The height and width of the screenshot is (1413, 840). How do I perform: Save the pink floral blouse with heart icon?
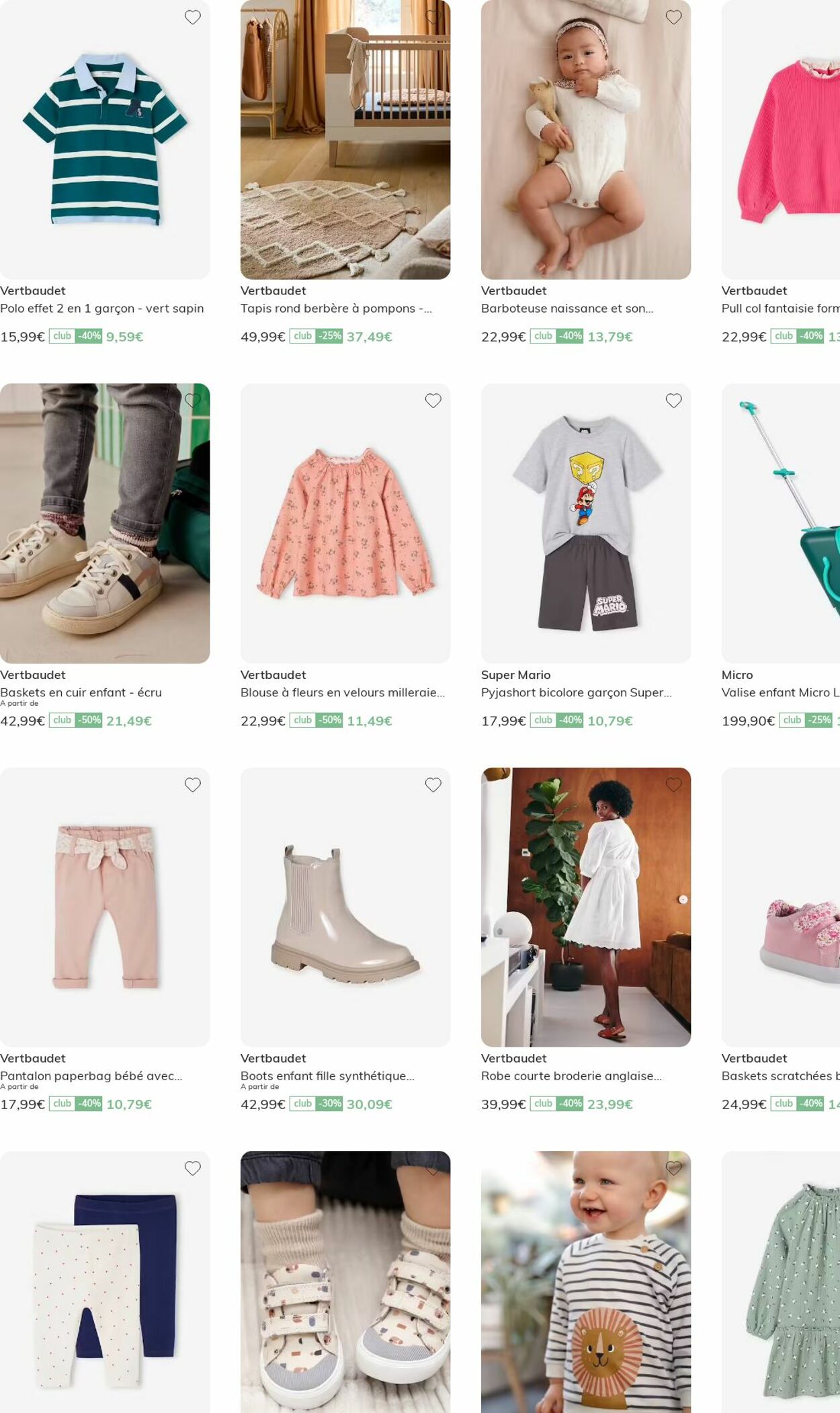pos(433,401)
